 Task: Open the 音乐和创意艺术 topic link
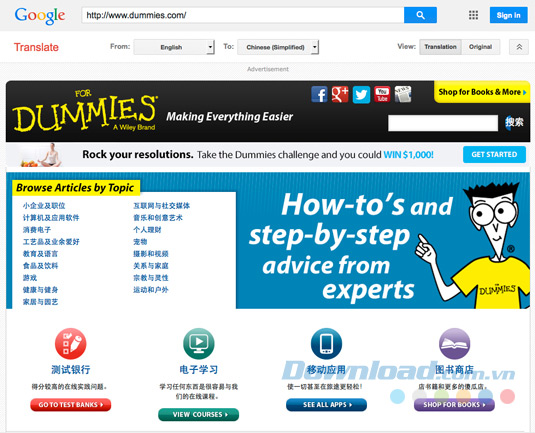158,218
